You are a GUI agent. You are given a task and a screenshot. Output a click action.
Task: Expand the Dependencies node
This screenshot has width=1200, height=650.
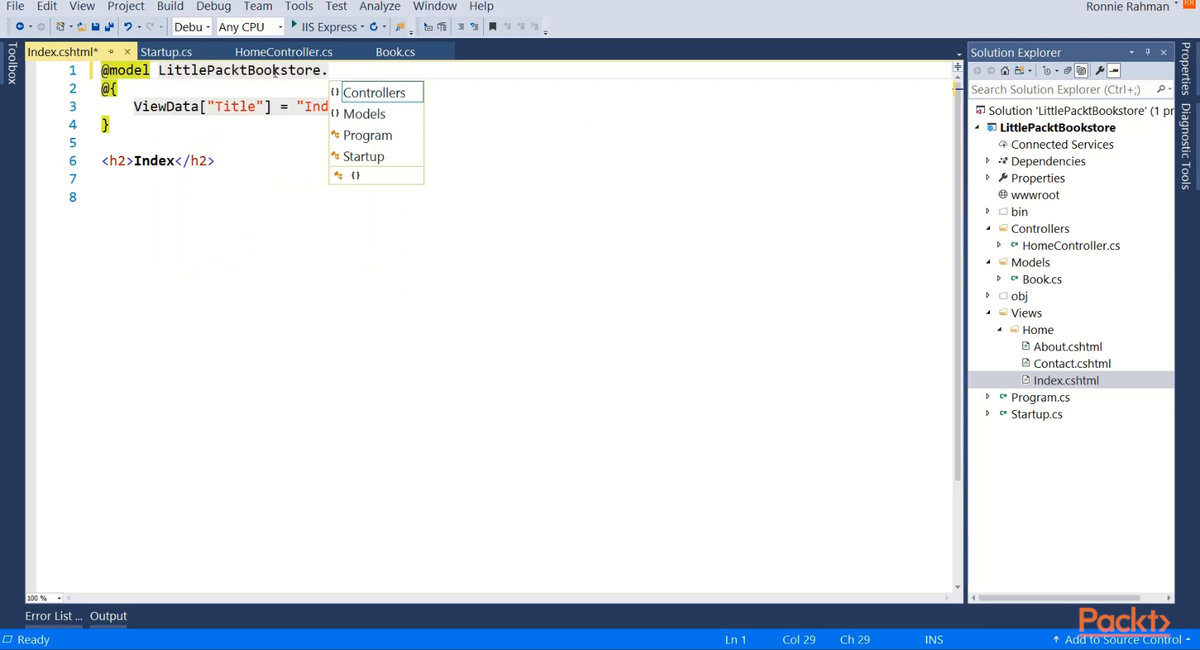(x=988, y=161)
